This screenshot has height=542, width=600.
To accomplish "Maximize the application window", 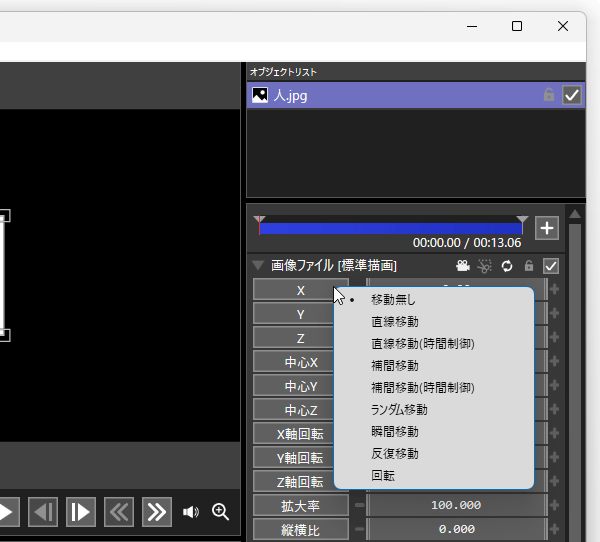I will click(517, 26).
